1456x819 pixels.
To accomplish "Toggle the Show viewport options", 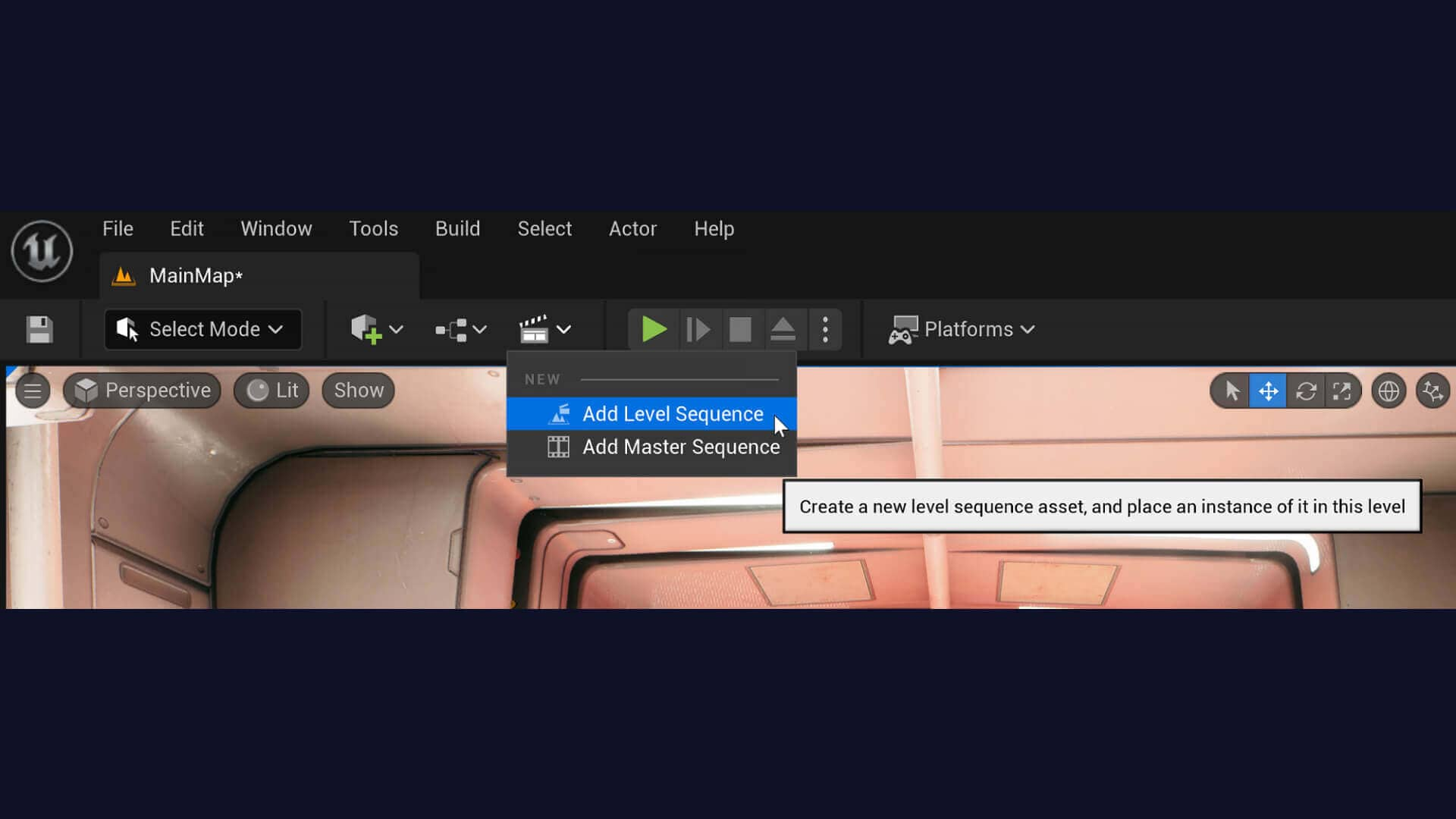I will [357, 389].
